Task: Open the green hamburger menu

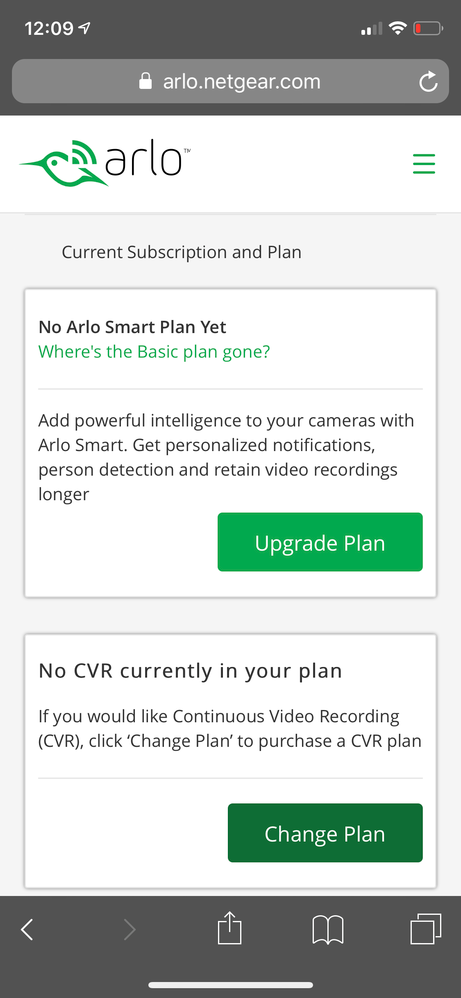Action: click(423, 164)
